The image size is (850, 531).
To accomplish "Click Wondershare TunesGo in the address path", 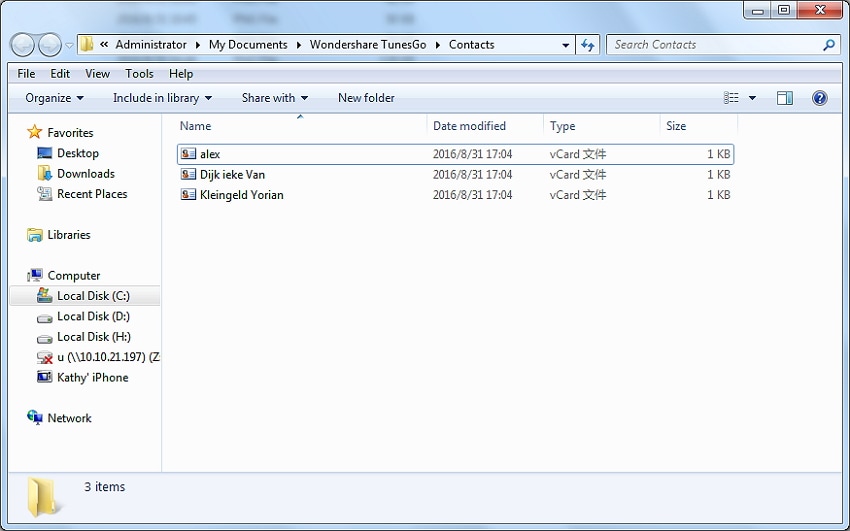I will click(368, 45).
